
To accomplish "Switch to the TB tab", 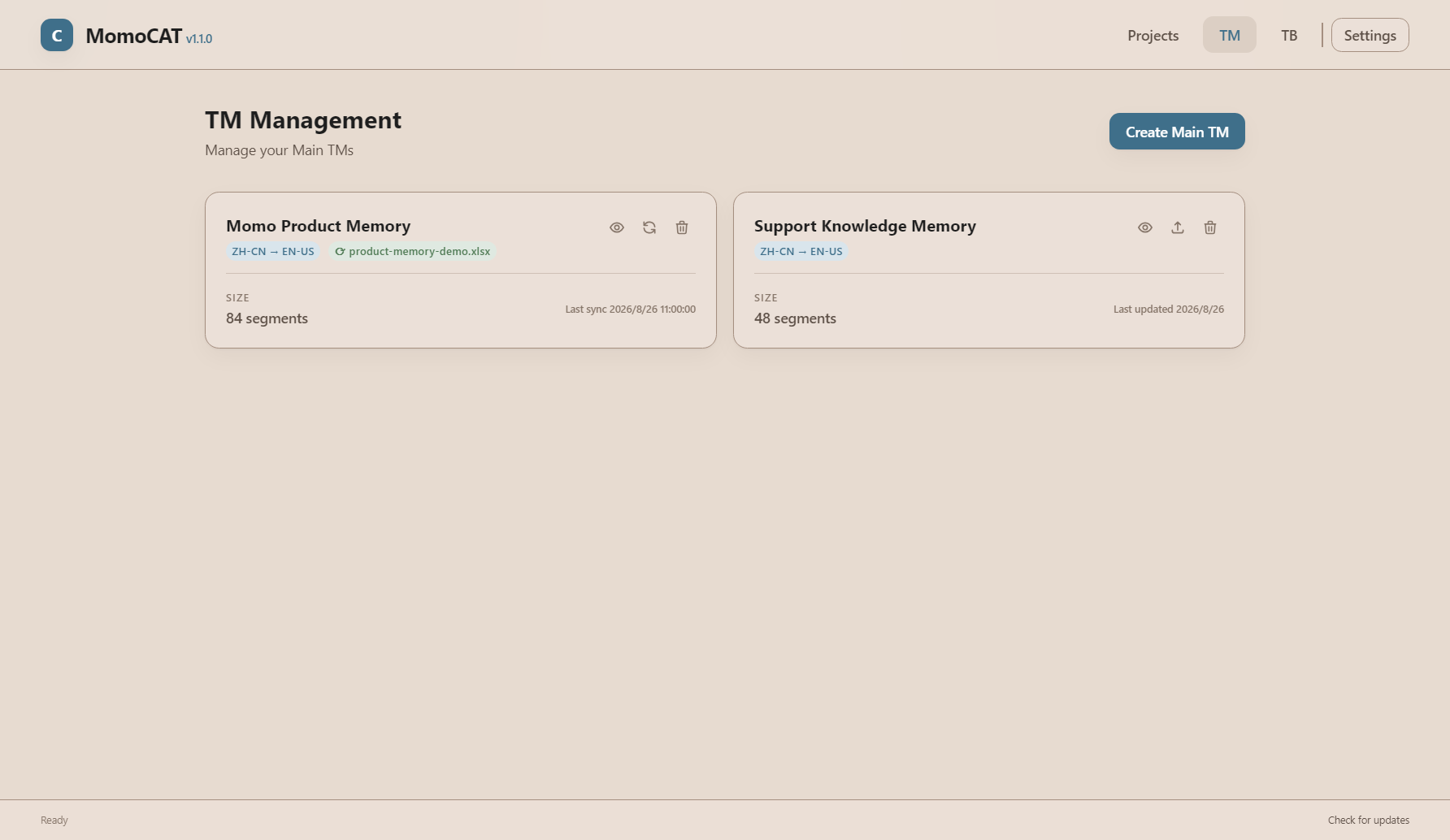I will coord(1289,35).
